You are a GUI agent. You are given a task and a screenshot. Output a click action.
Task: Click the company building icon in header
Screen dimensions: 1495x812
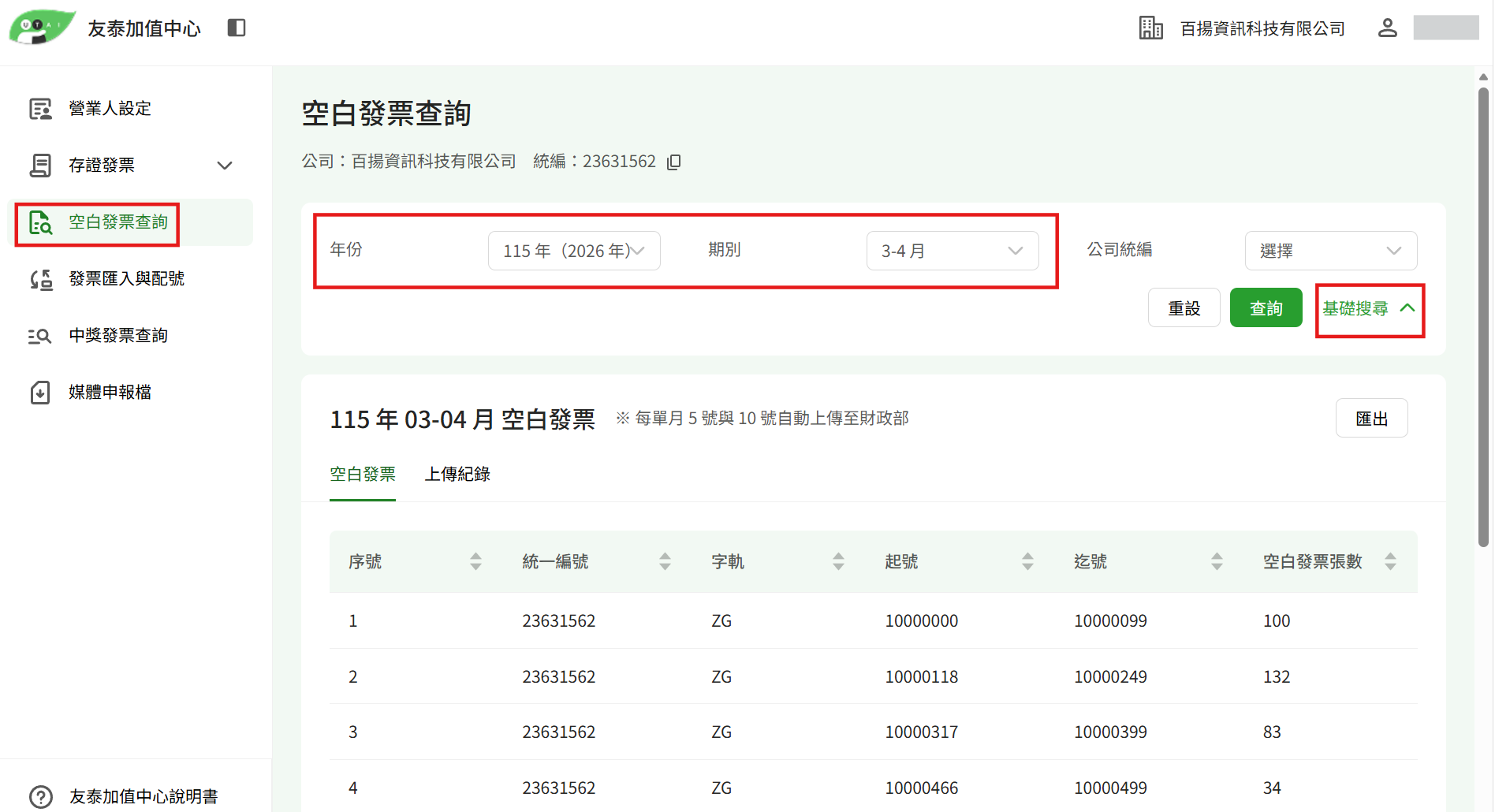1150,28
